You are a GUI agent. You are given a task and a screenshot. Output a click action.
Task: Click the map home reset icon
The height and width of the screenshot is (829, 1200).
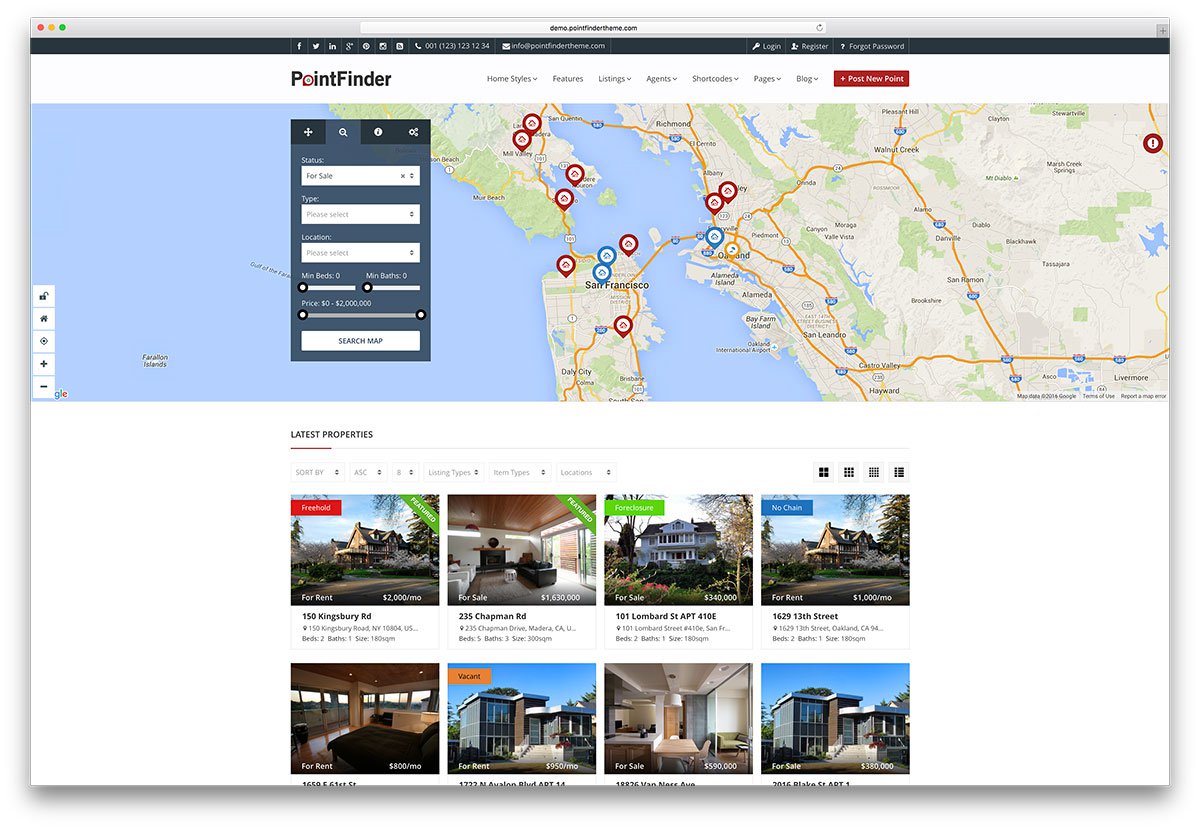pos(44,319)
